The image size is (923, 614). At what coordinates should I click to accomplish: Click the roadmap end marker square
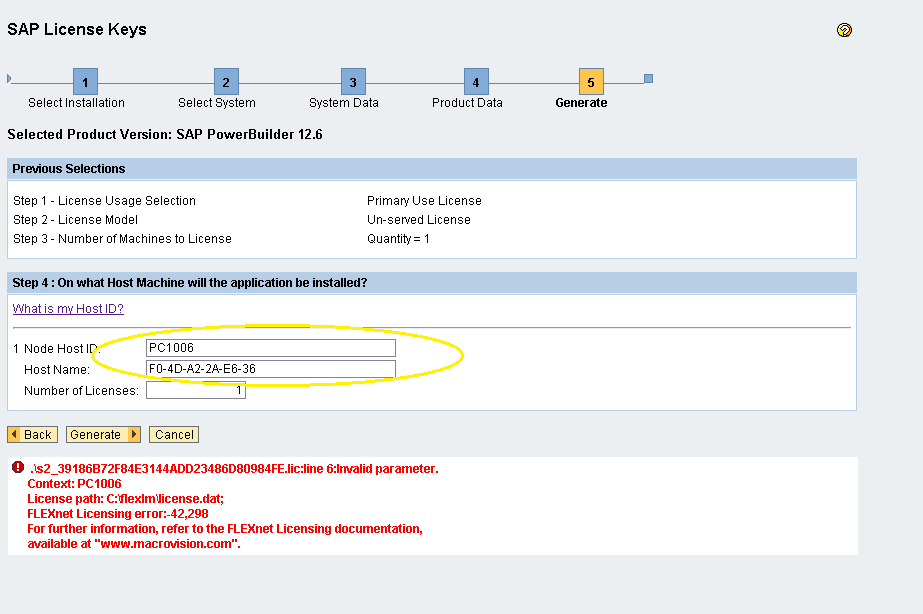tap(648, 78)
